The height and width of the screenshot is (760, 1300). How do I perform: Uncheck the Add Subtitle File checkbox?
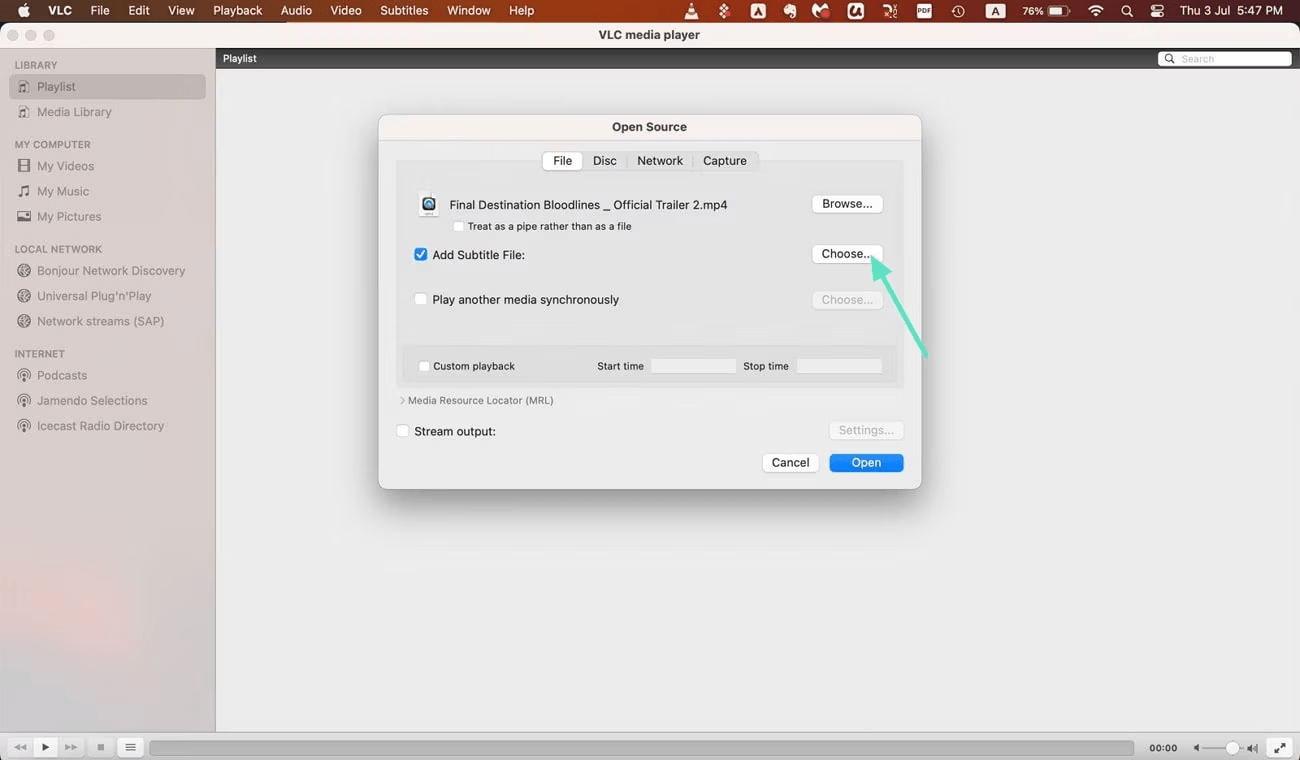tap(421, 255)
